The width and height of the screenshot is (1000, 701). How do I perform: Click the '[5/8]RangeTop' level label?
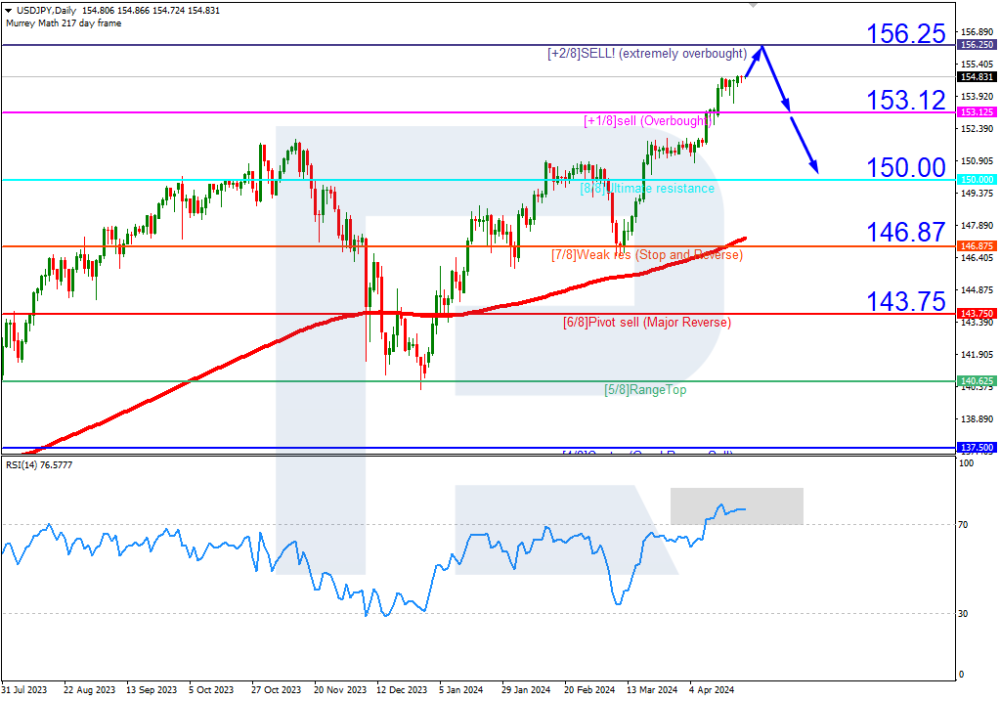645,389
